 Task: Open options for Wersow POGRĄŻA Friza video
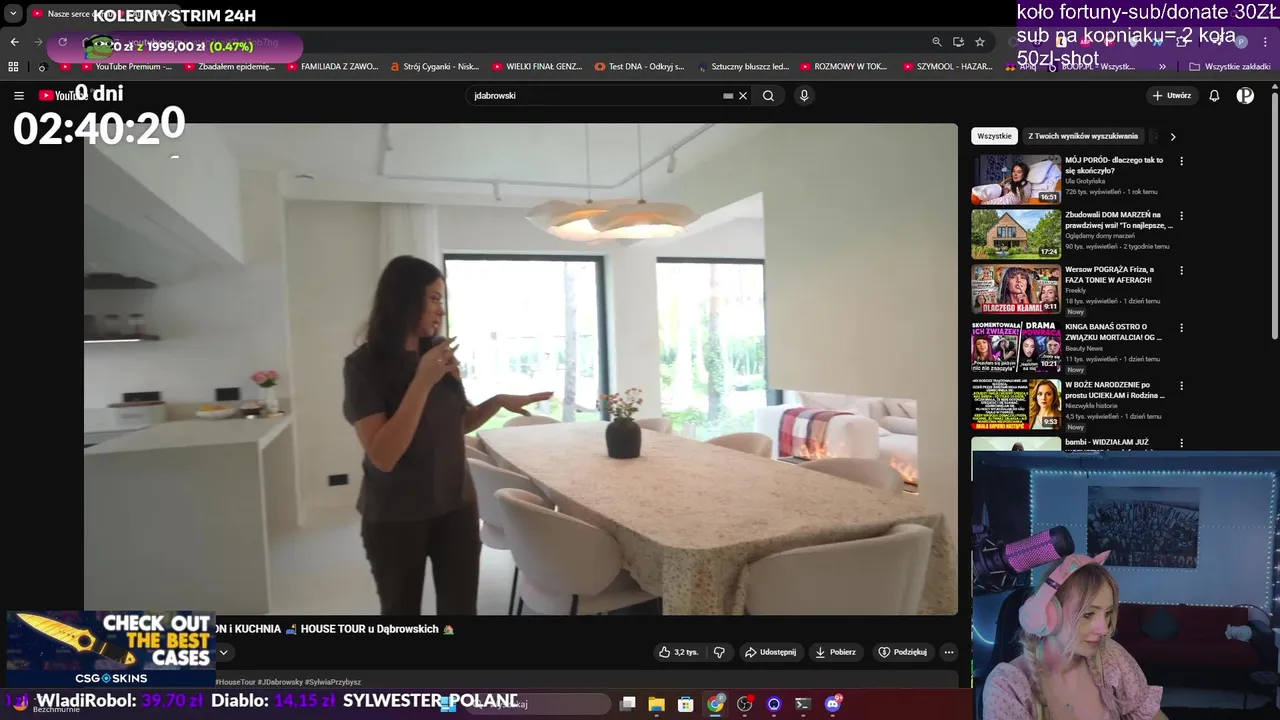(1181, 270)
